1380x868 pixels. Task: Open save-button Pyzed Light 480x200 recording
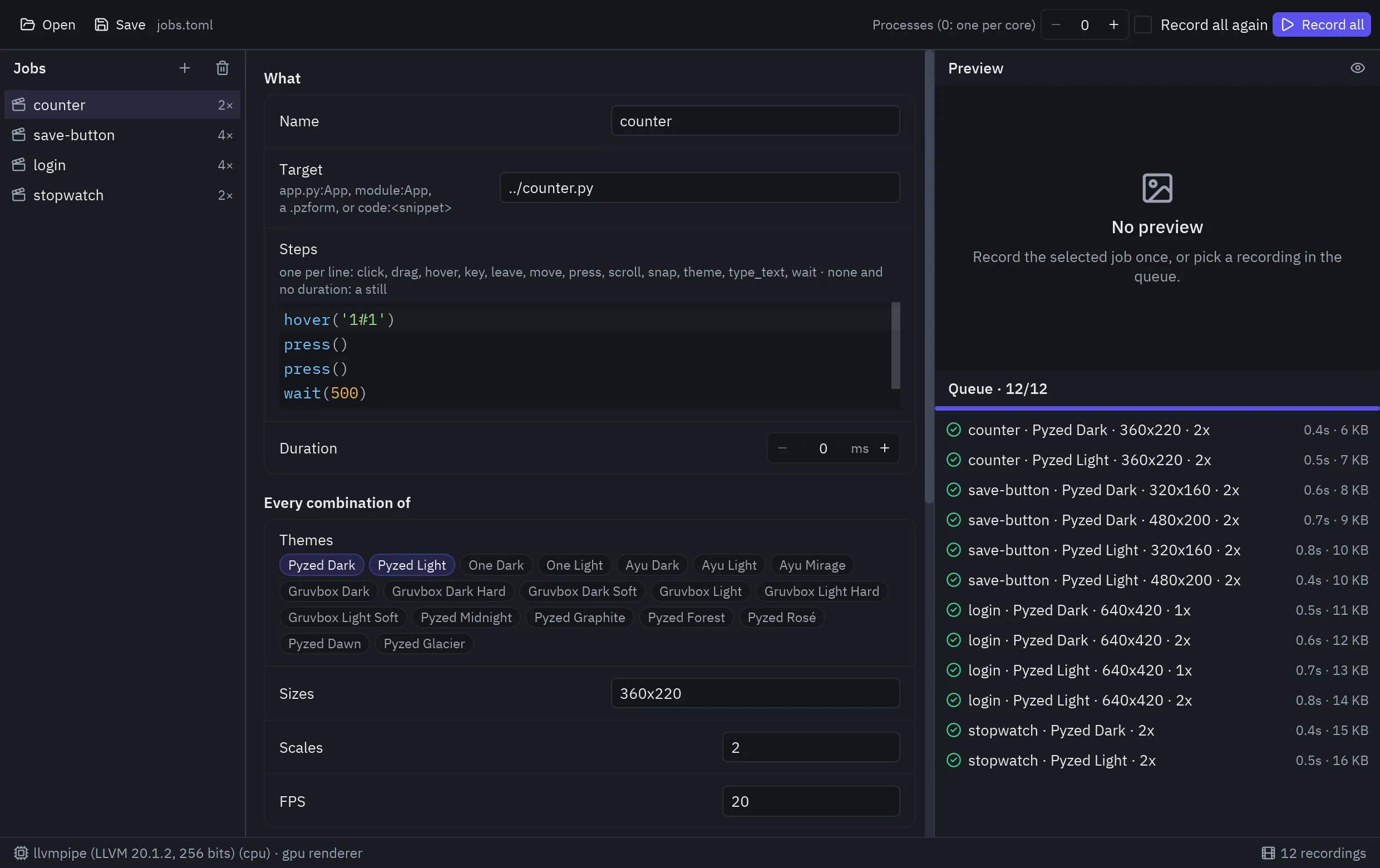(1156, 580)
